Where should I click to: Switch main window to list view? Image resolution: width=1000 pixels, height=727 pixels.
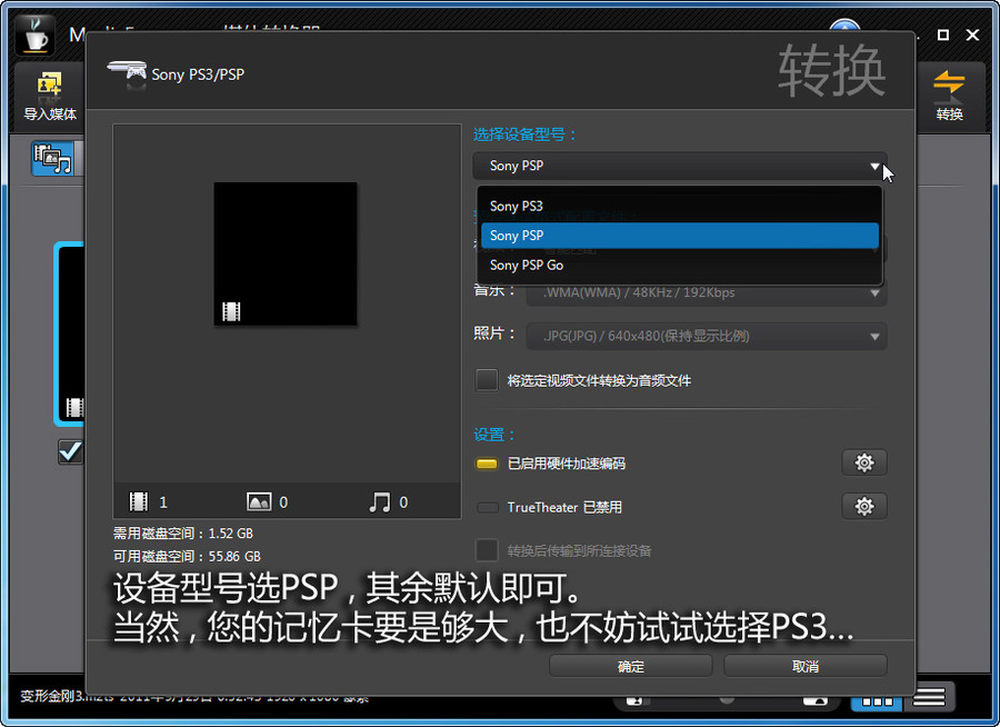click(928, 697)
